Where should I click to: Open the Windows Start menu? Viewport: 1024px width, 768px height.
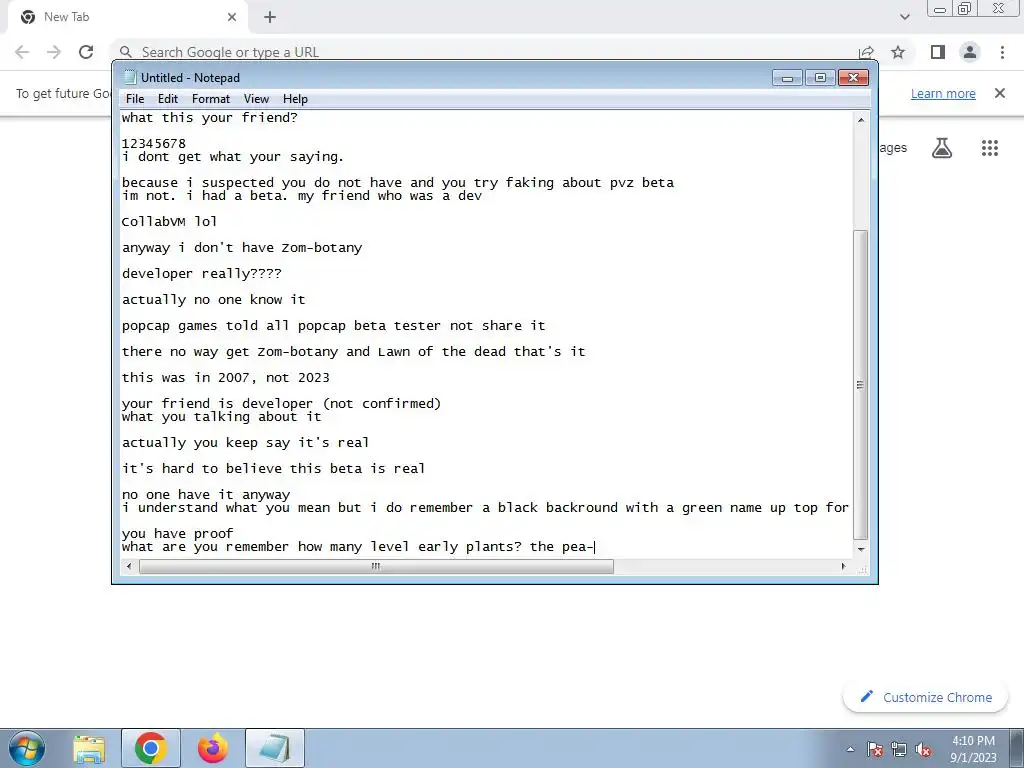click(x=27, y=748)
